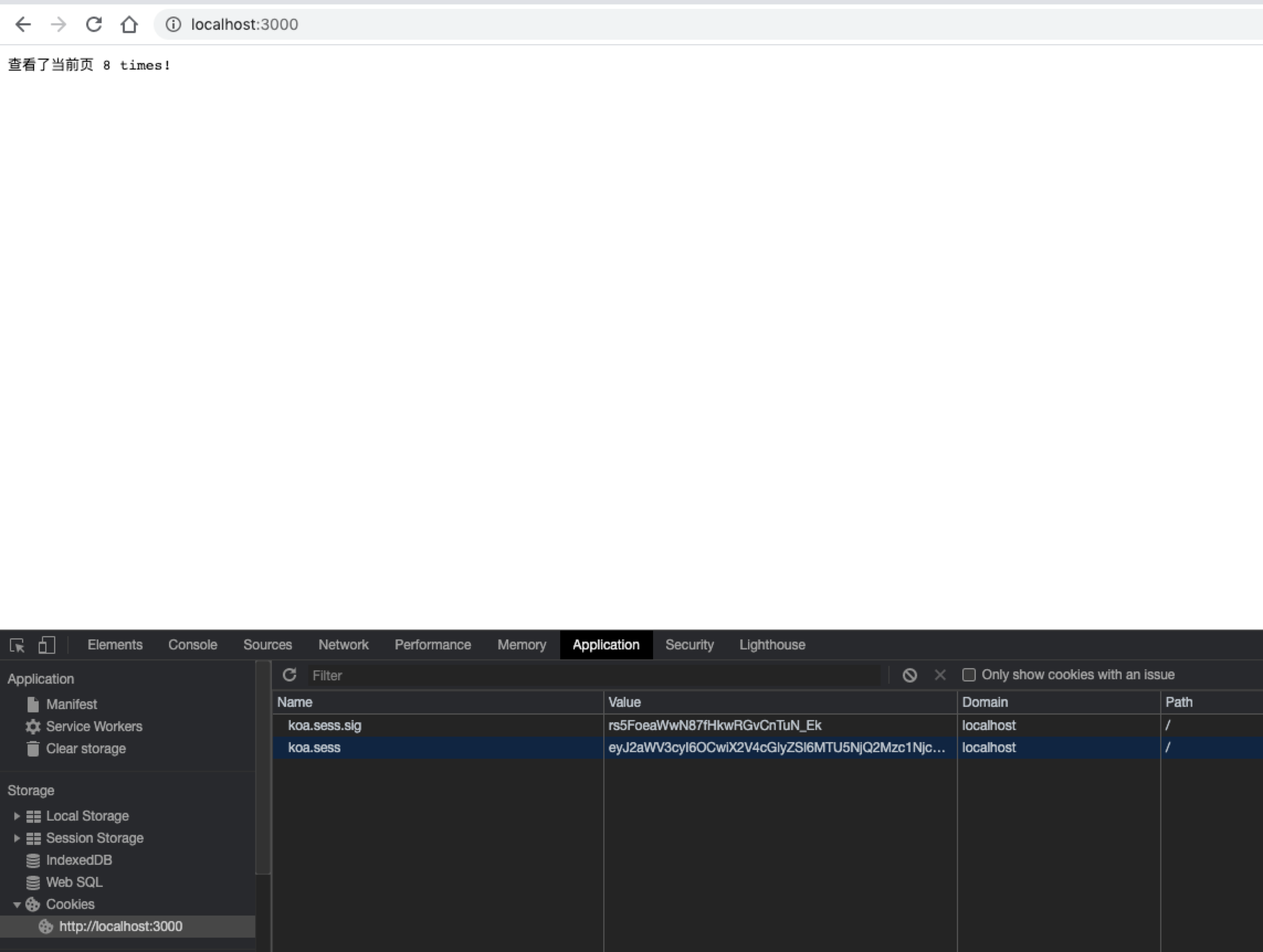Click the cookie Filter input field
Viewport: 1263px width, 952px height.
(594, 676)
